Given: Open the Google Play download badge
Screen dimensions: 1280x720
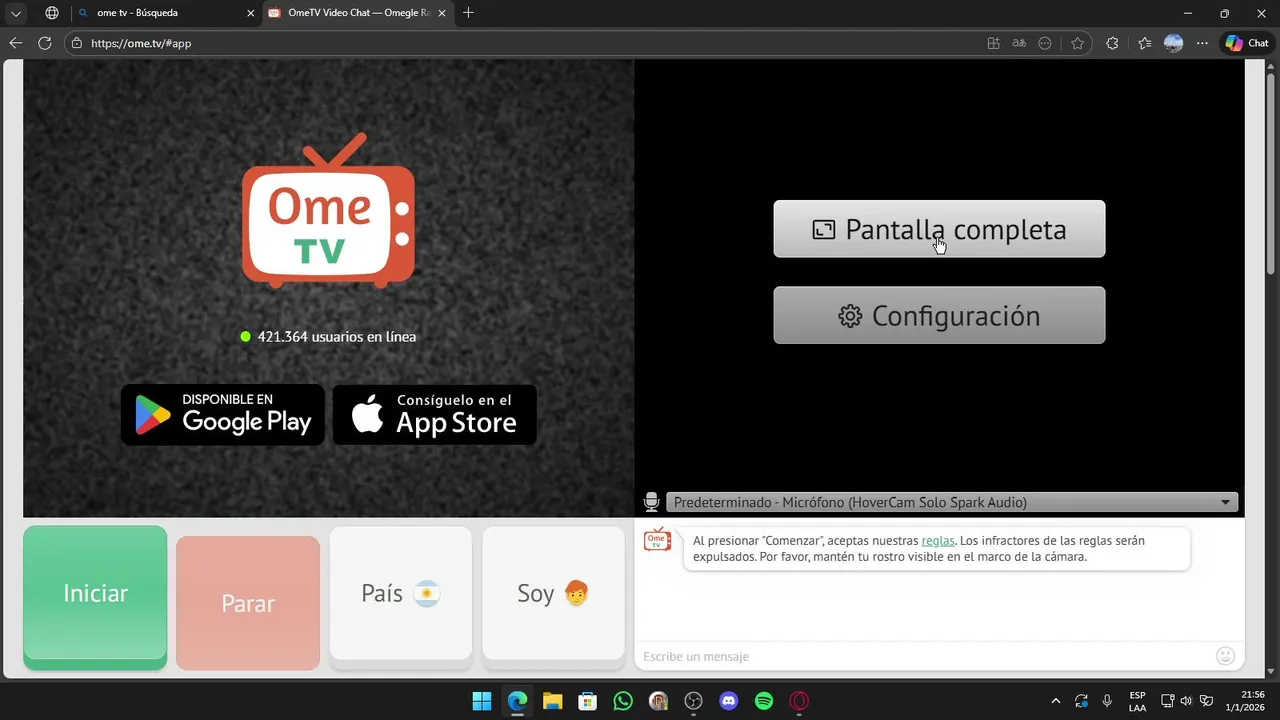Looking at the screenshot, I should point(223,415).
